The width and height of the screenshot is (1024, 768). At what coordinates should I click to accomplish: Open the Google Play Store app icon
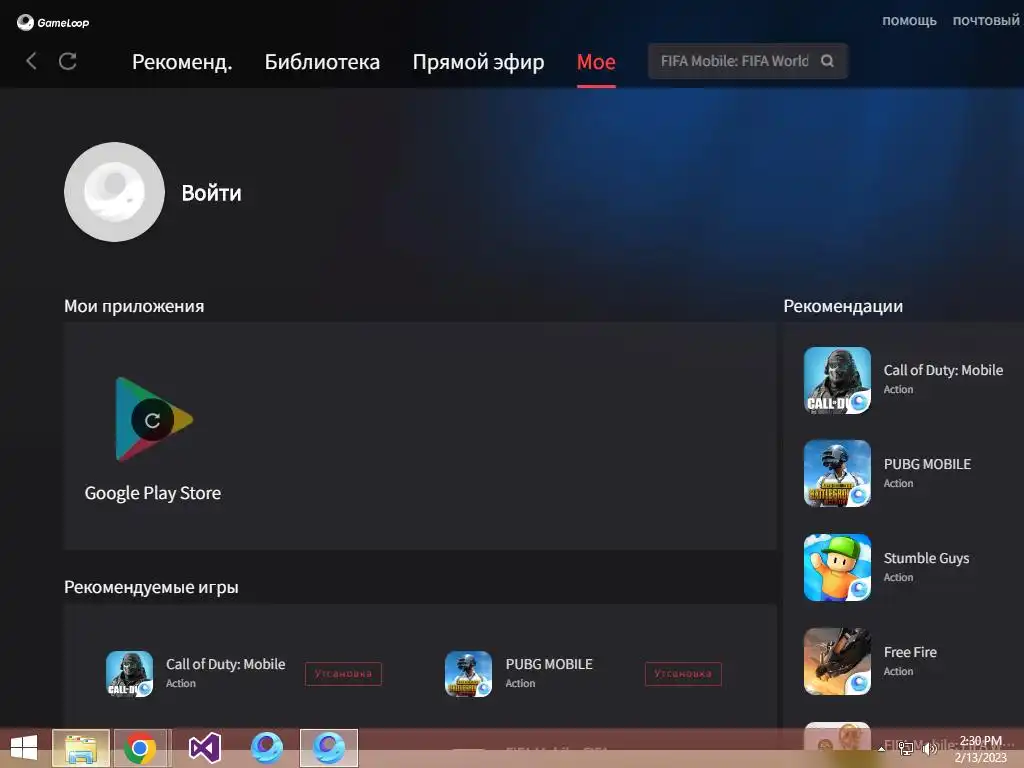pos(153,419)
